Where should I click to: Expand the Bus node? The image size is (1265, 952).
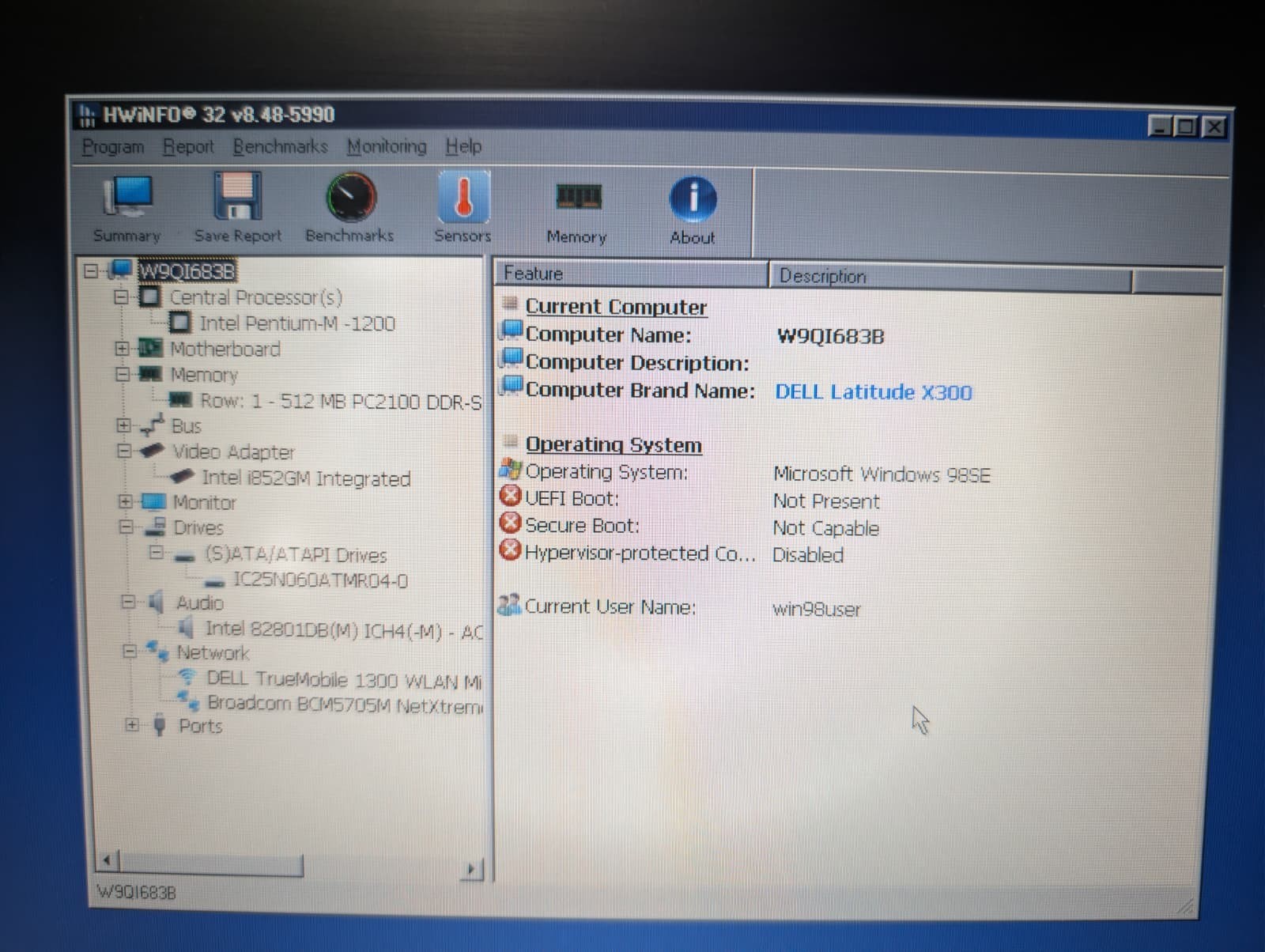click(123, 425)
